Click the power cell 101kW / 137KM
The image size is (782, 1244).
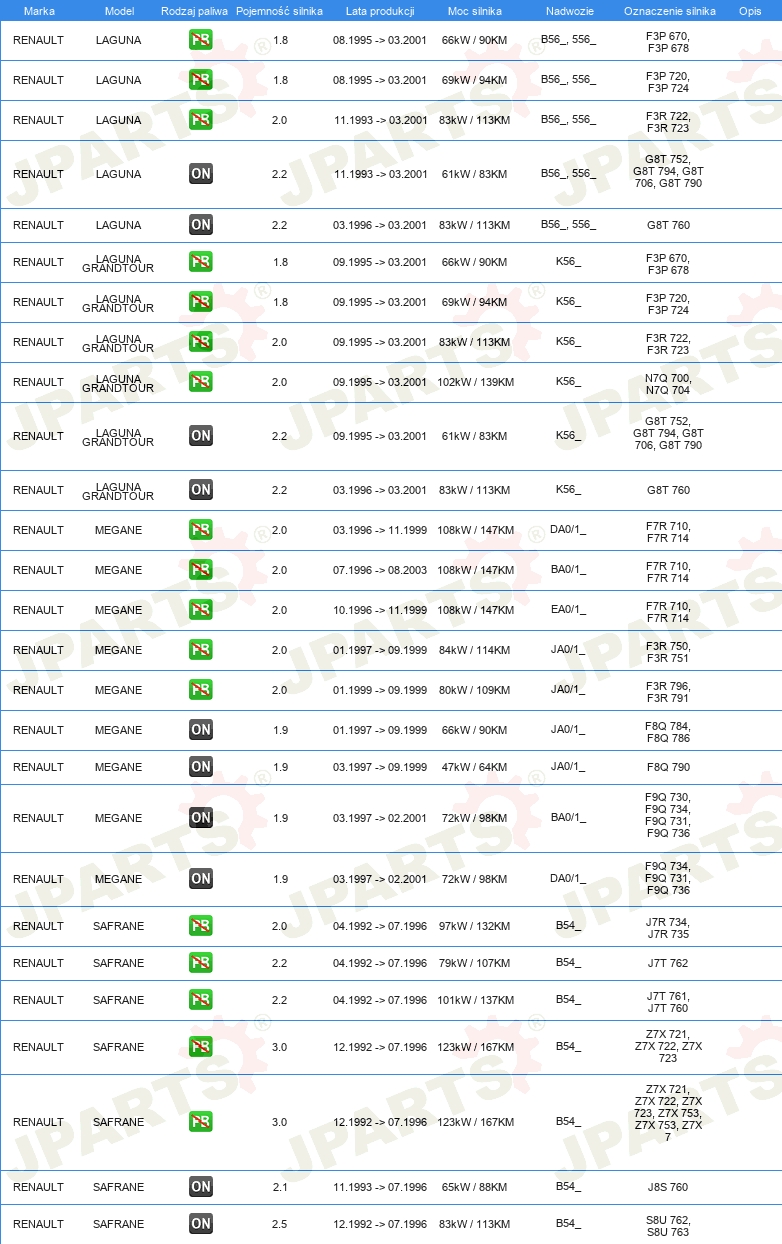click(x=475, y=1000)
